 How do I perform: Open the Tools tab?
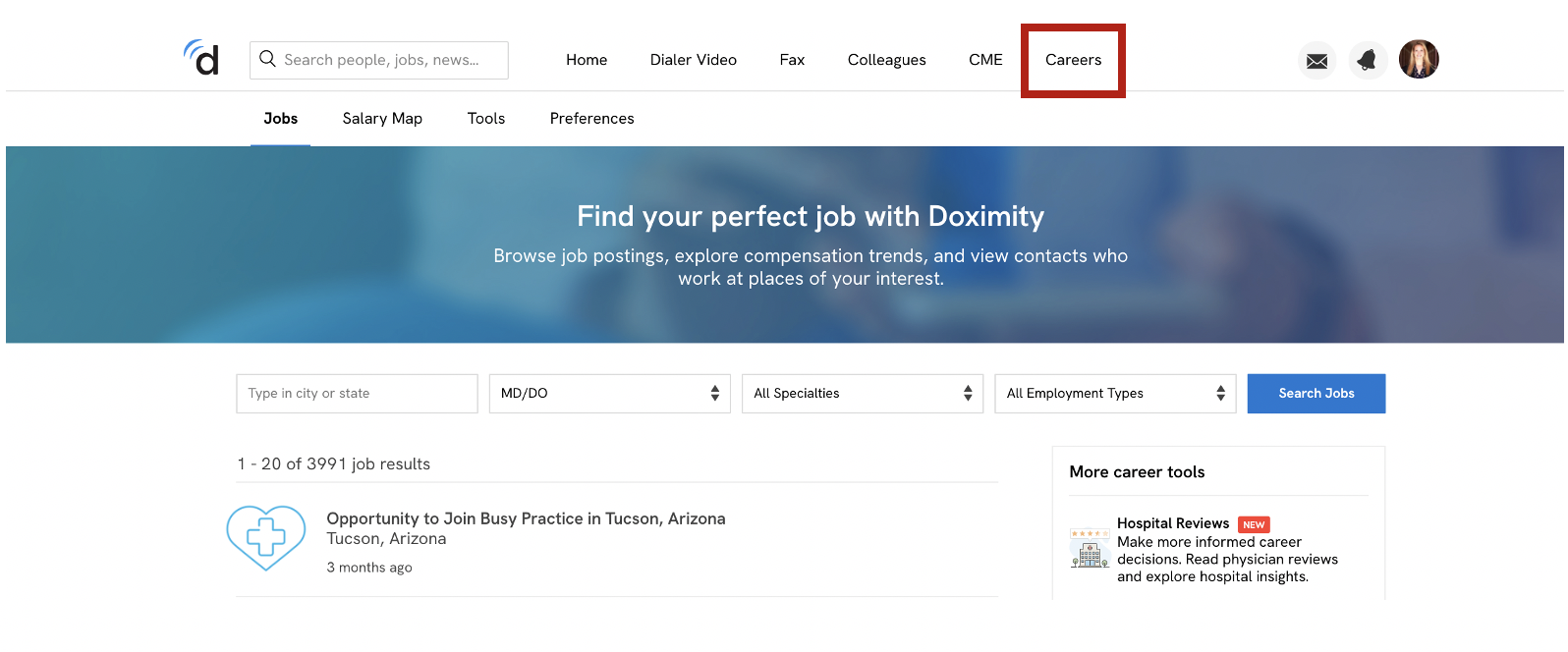[485, 119]
